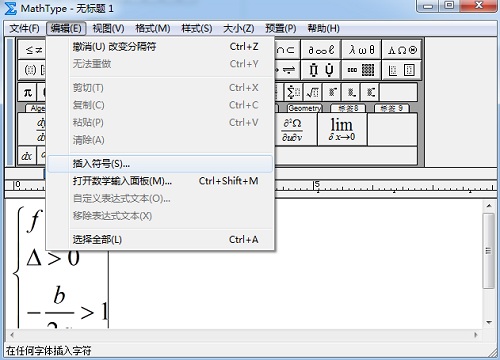Open the 预置(P) menu
Screen dimensions: 500x360
tap(281, 29)
